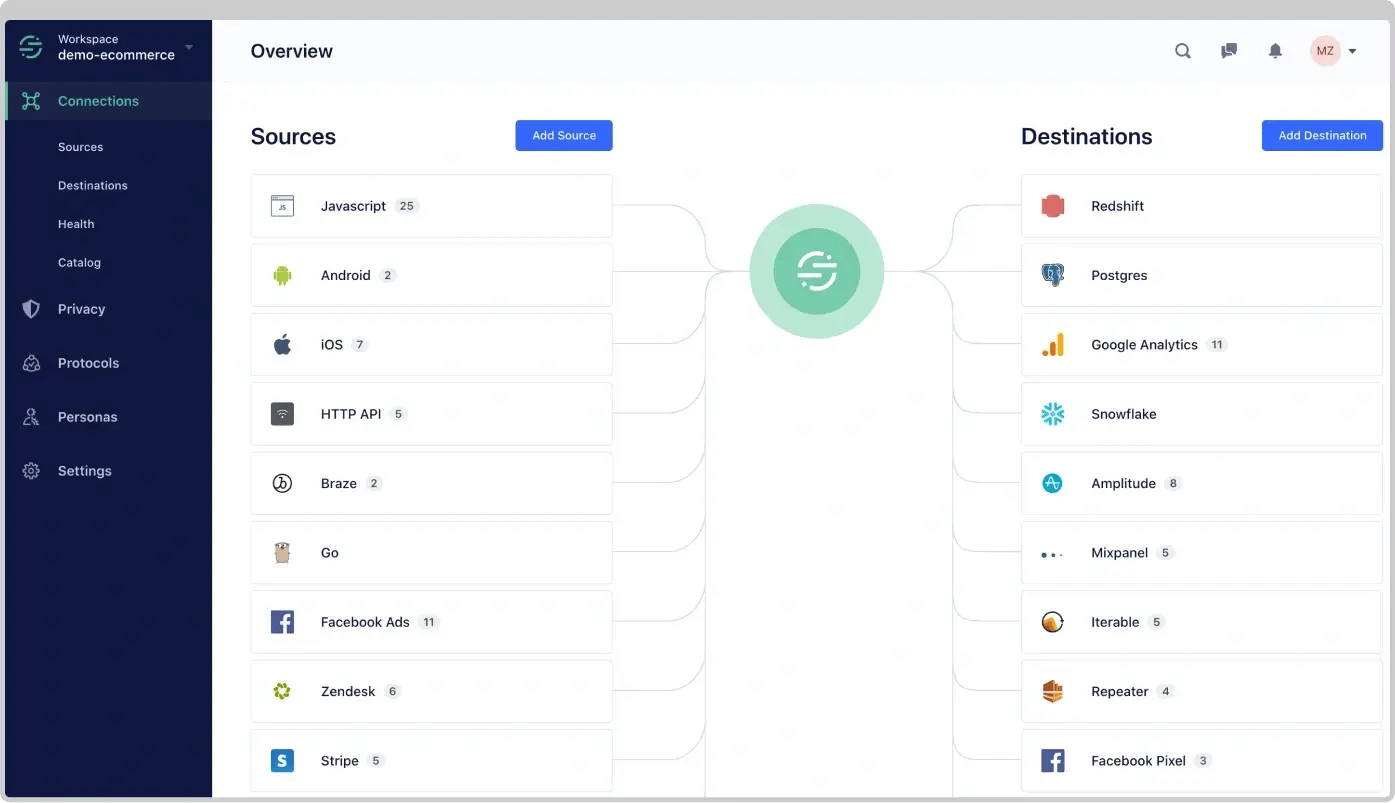The image size is (1395, 803).
Task: Open Personas from the sidebar
Action: point(87,417)
